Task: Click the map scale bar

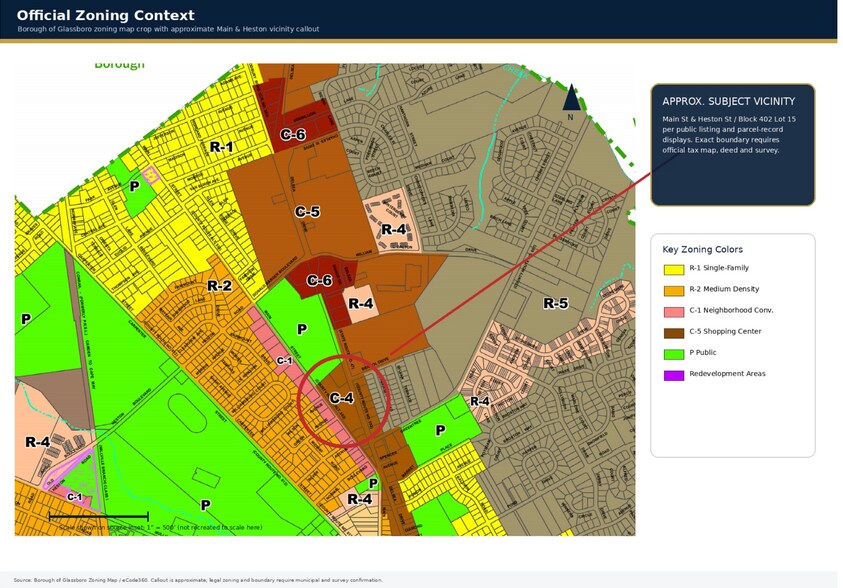Action: [x=98, y=517]
